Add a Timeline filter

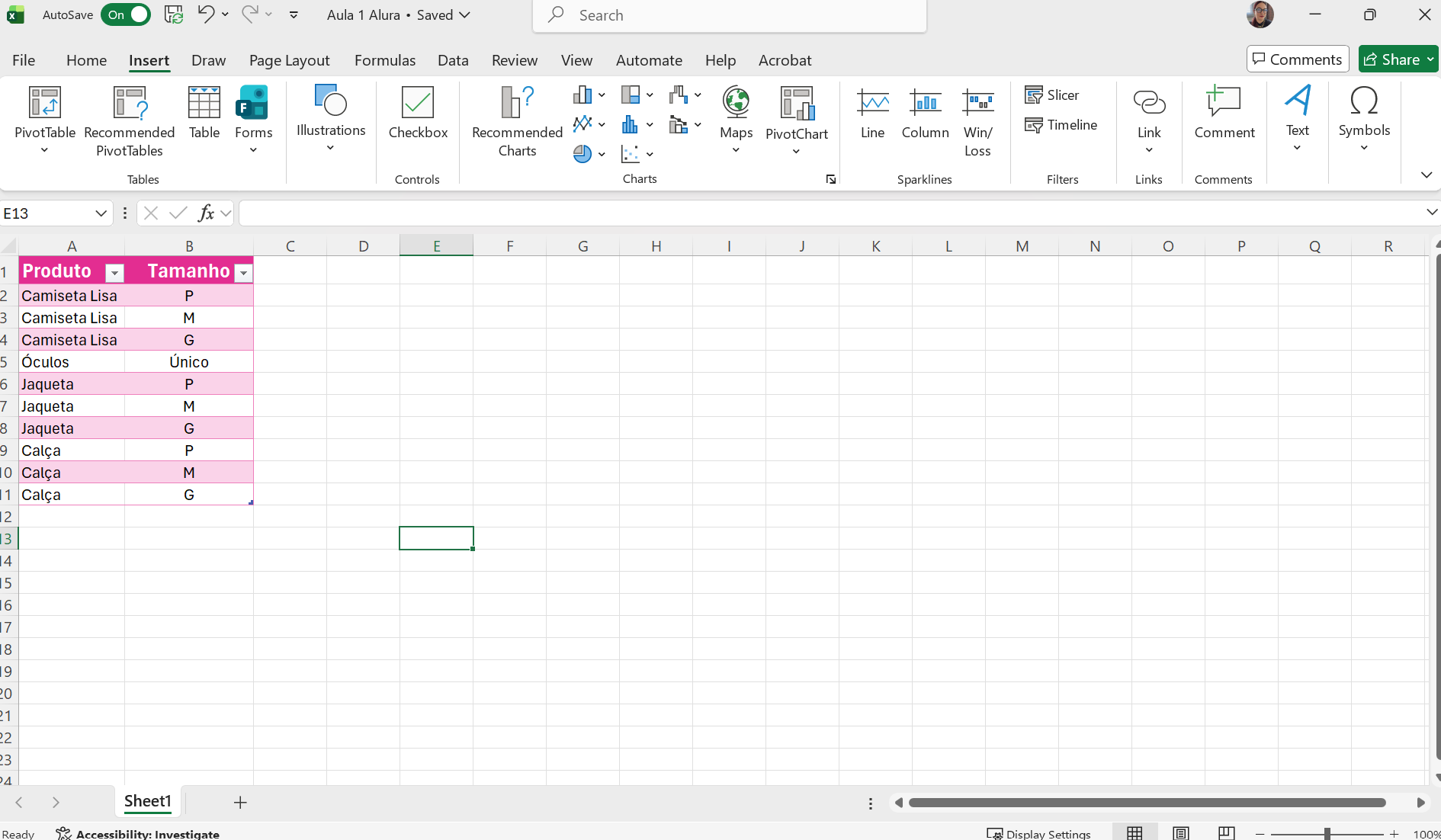[1061, 124]
